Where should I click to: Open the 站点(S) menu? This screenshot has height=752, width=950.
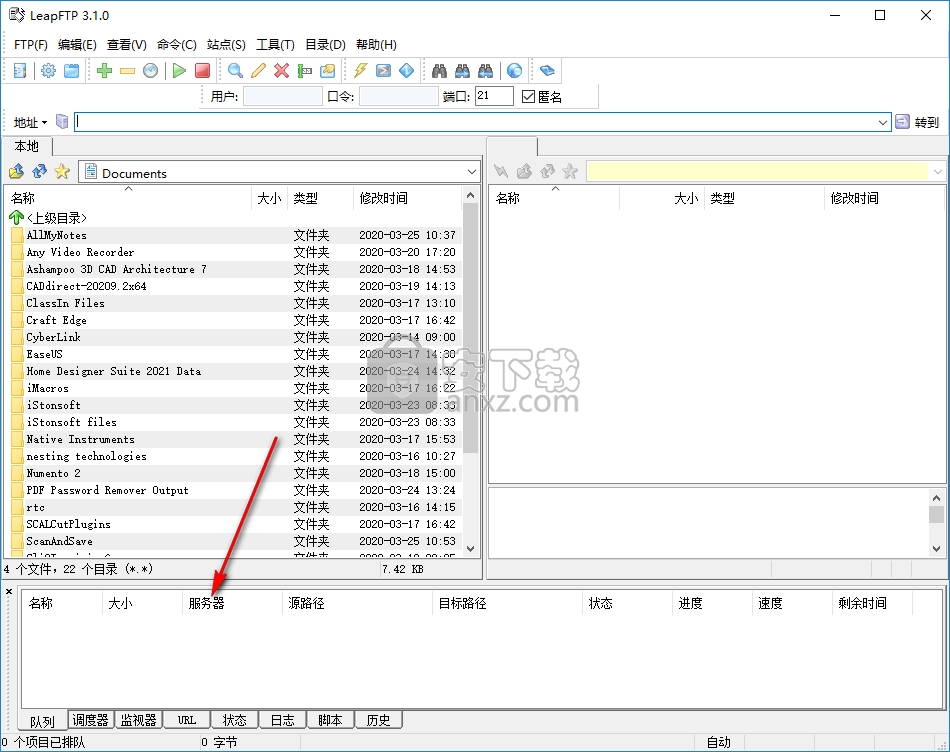(x=226, y=44)
